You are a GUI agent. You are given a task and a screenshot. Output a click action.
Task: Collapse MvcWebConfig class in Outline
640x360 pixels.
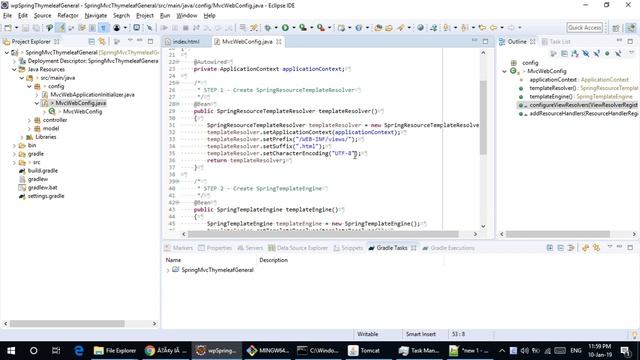tap(504, 71)
